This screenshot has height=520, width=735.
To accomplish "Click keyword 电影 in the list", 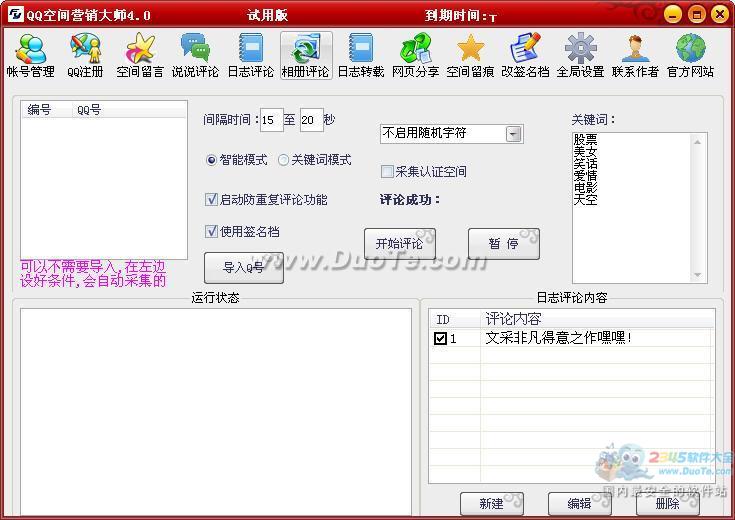I will coord(585,188).
